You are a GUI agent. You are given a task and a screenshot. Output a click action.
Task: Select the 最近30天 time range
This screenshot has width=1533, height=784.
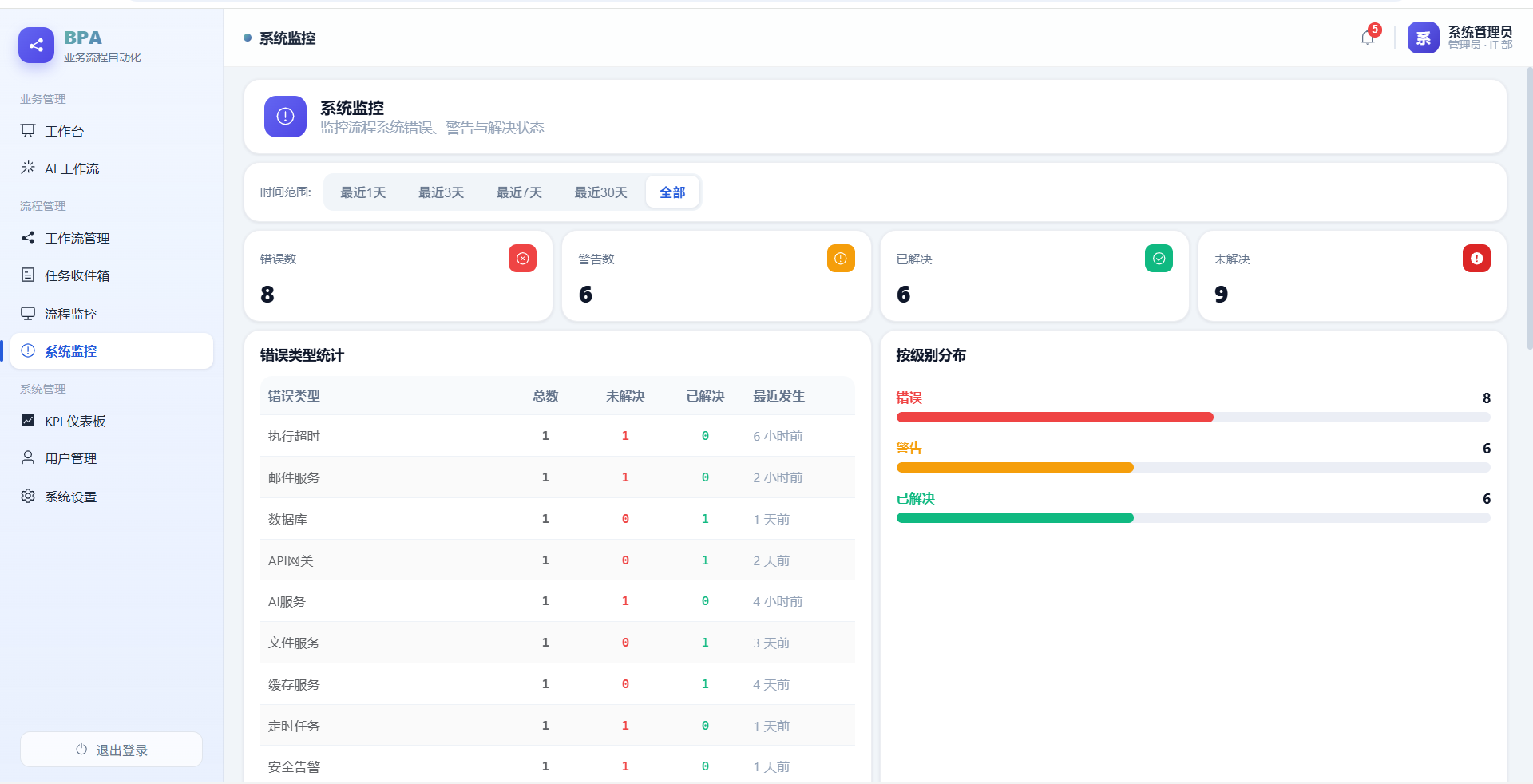(601, 192)
